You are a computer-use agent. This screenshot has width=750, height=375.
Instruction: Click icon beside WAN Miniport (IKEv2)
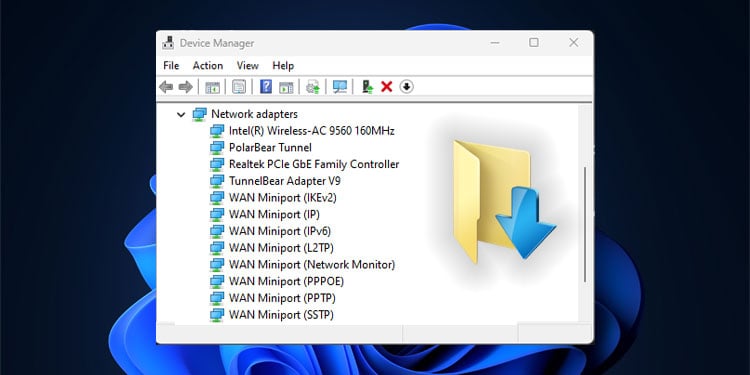pos(217,198)
